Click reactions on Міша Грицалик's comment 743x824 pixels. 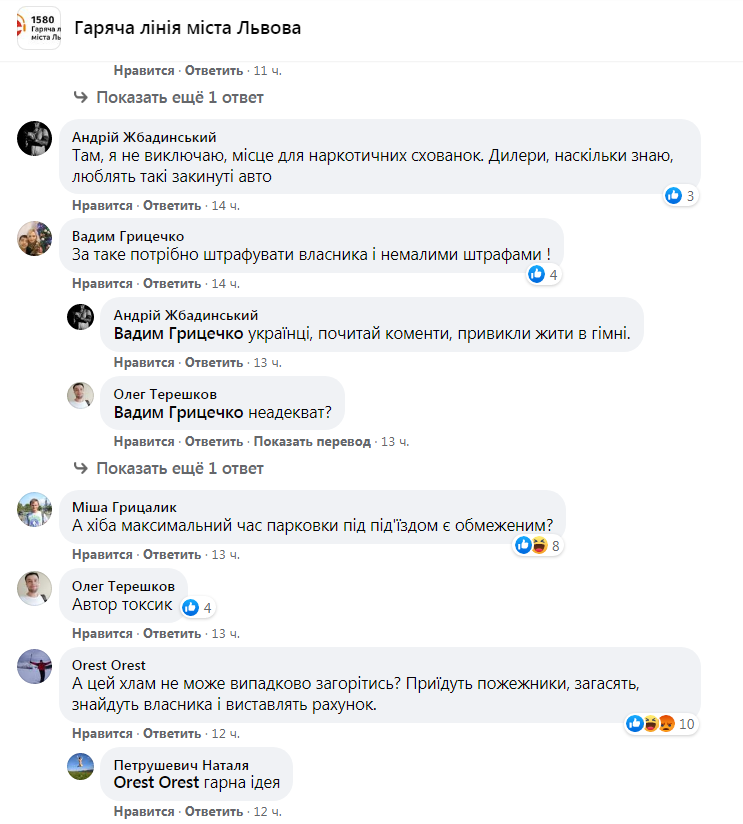[536, 545]
